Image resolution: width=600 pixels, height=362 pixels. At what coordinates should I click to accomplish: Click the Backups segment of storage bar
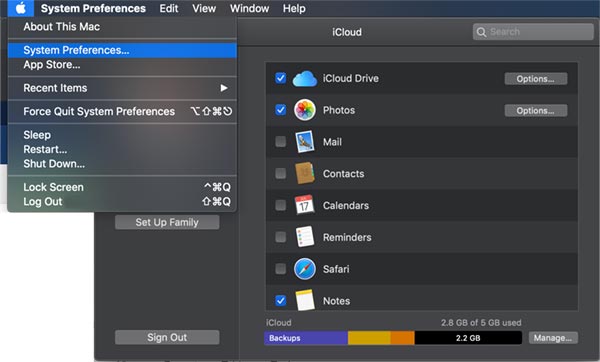306,338
